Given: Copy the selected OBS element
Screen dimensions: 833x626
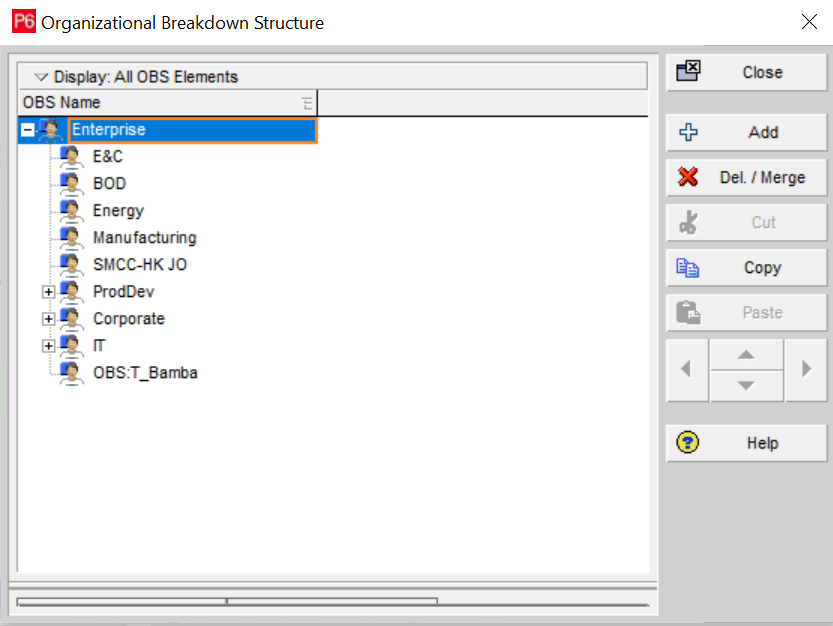Looking at the screenshot, I should click(x=746, y=267).
